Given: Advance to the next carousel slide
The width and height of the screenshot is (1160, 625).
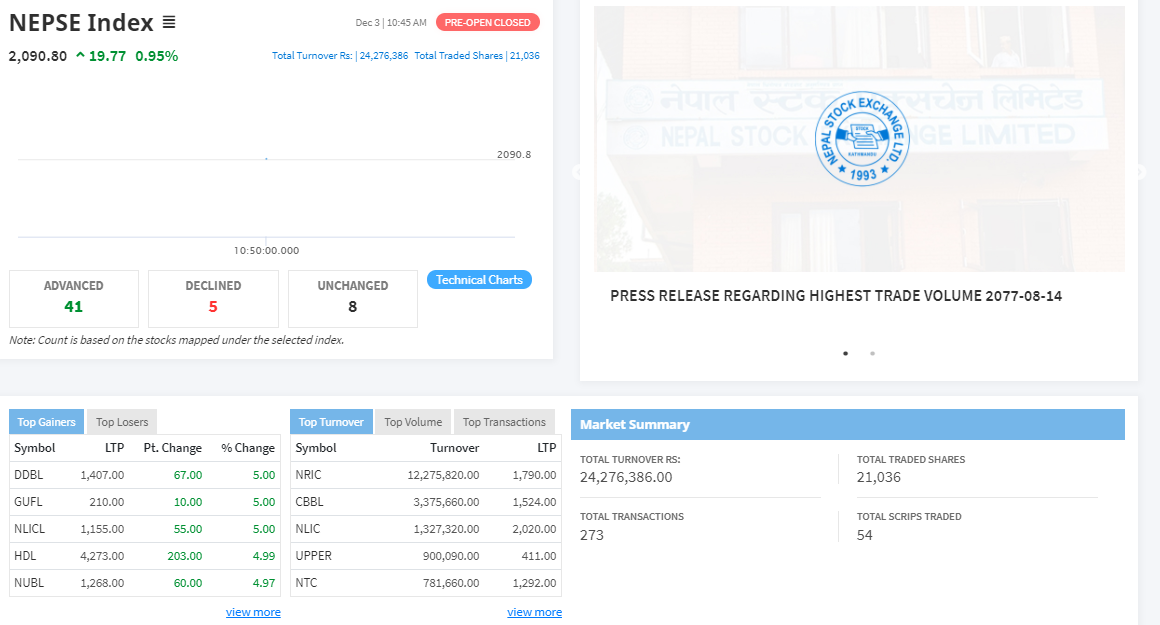Looking at the screenshot, I should pos(1140,172).
